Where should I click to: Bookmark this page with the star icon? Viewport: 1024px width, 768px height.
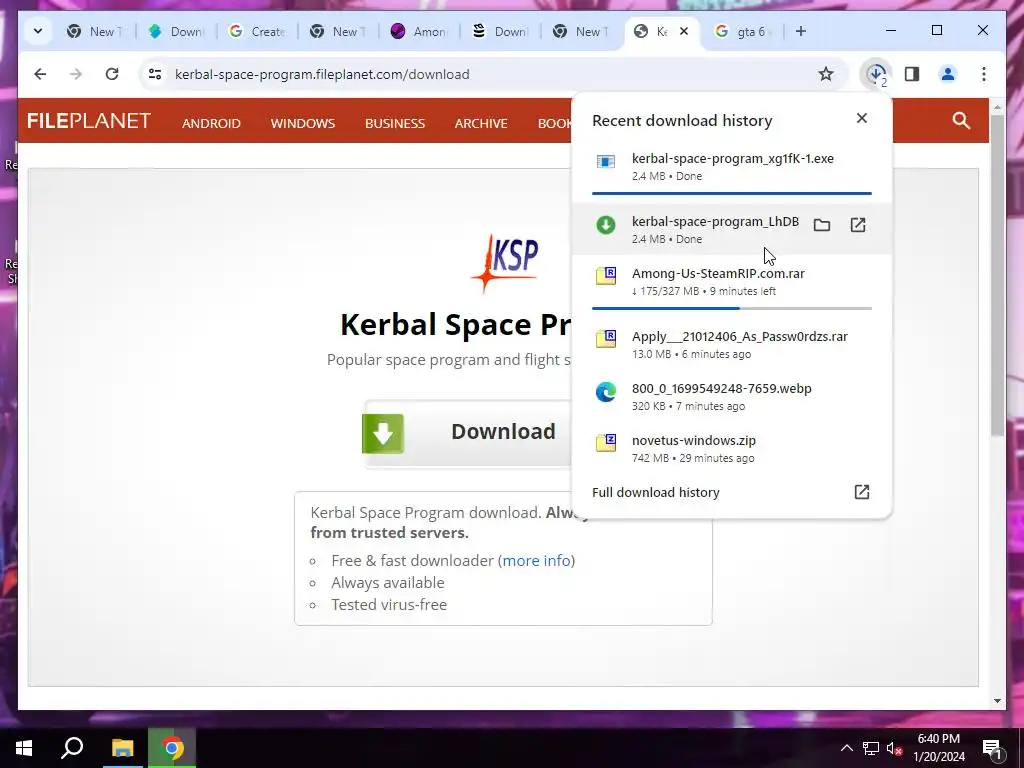[x=825, y=74]
